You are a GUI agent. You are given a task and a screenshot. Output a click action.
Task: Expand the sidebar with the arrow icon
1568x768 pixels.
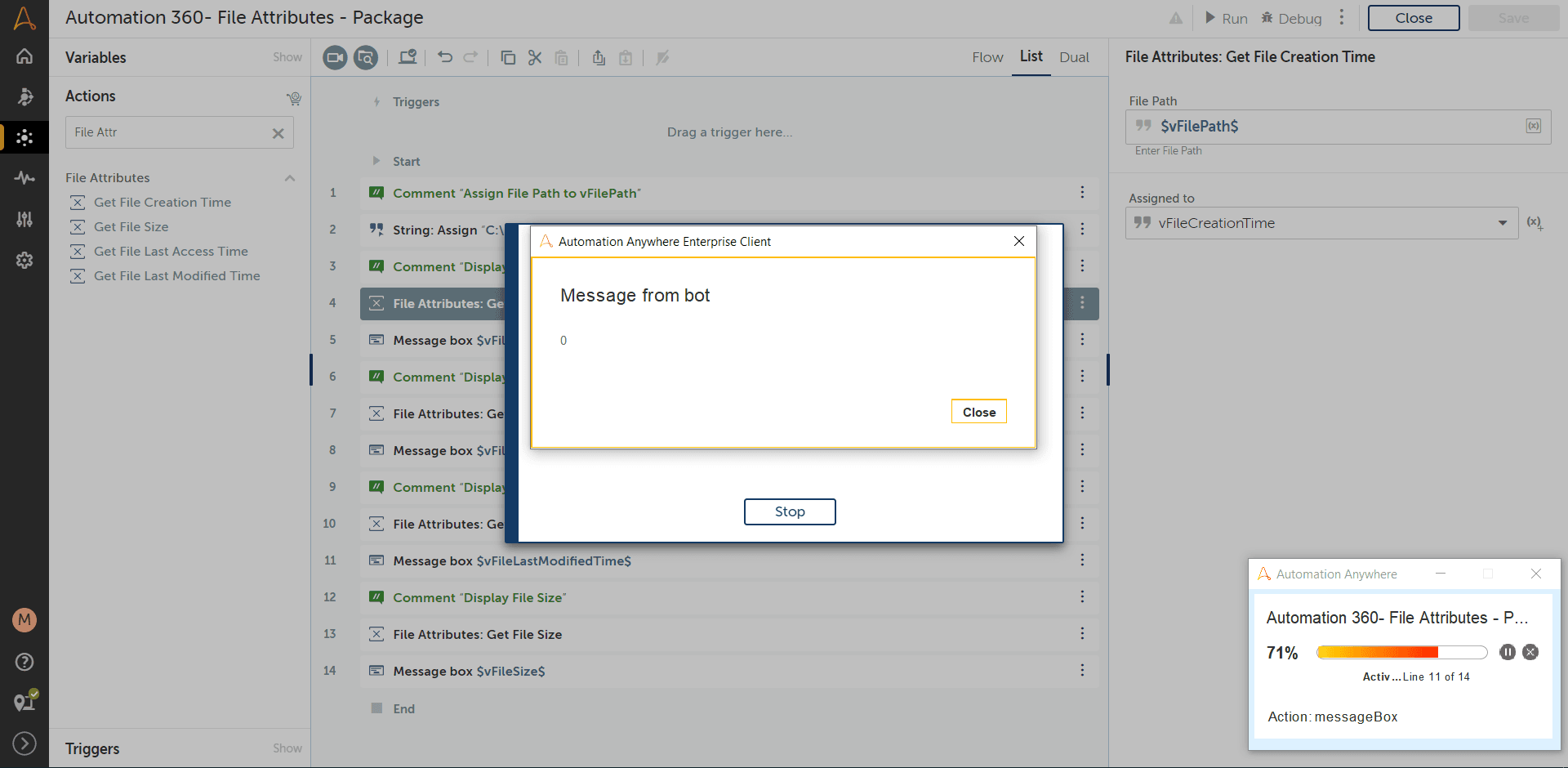point(24,743)
